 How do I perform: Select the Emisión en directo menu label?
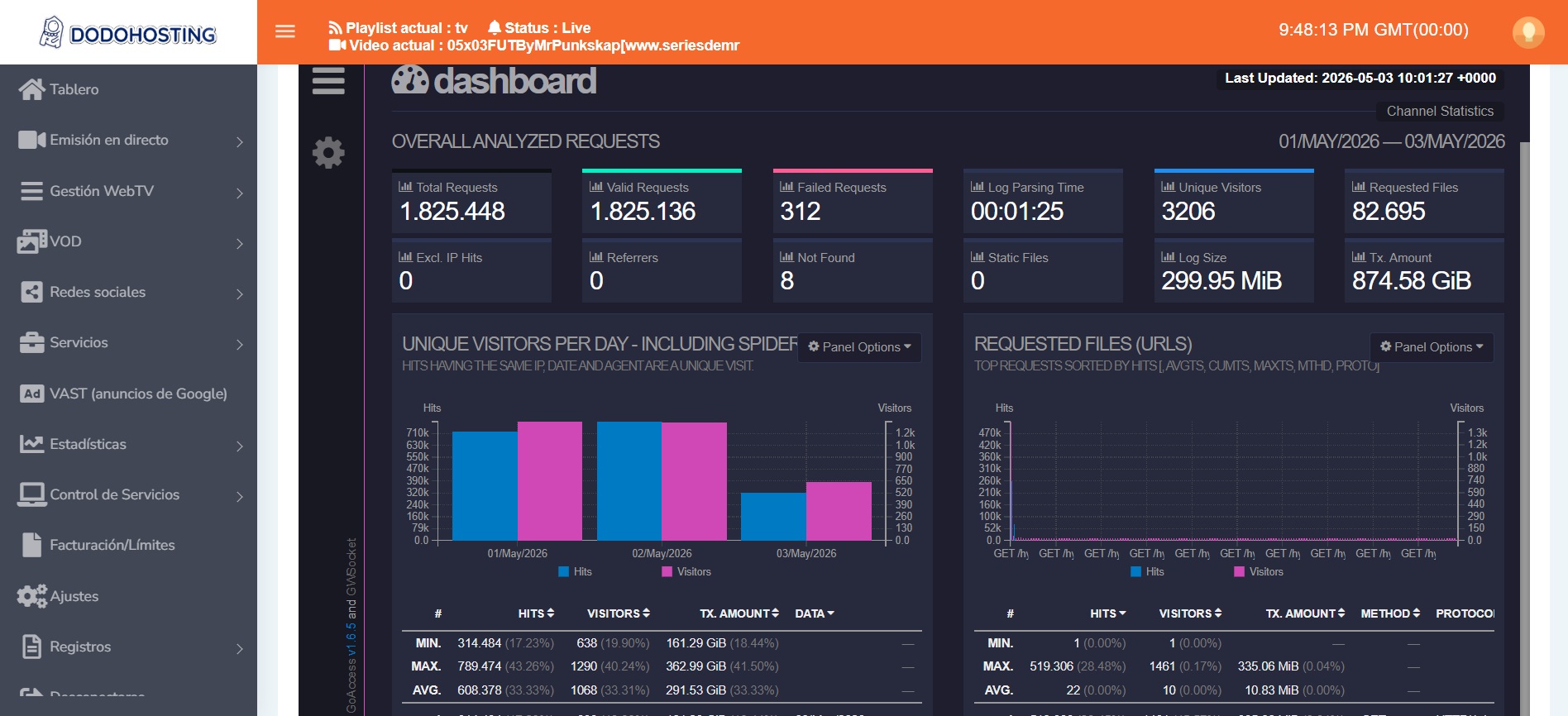[x=109, y=140]
